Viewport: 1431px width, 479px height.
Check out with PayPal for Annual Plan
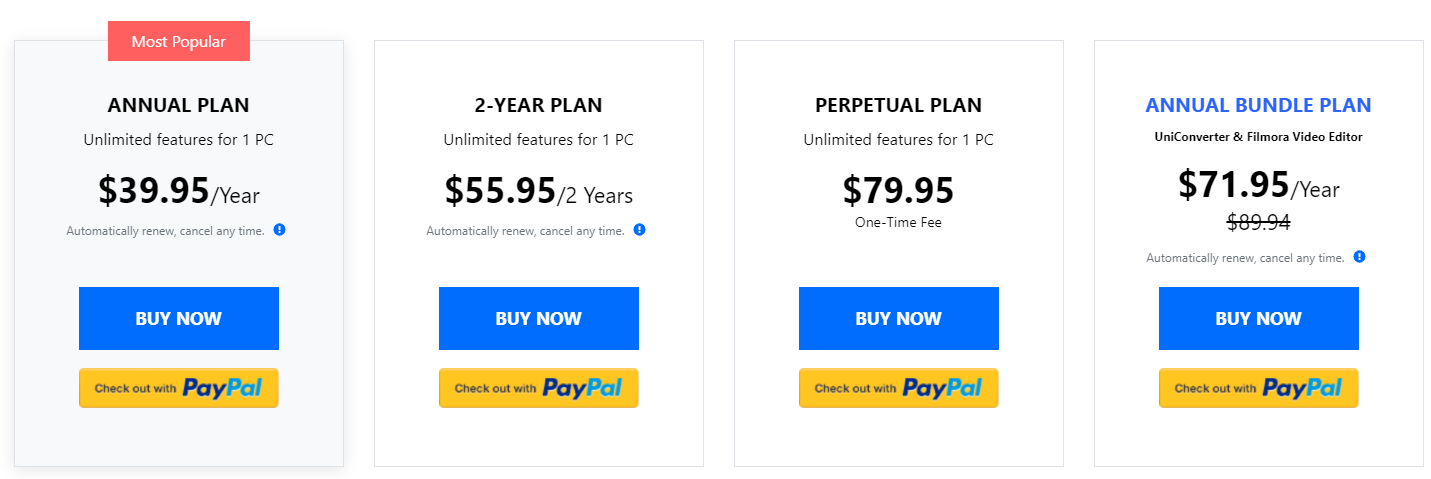179,388
